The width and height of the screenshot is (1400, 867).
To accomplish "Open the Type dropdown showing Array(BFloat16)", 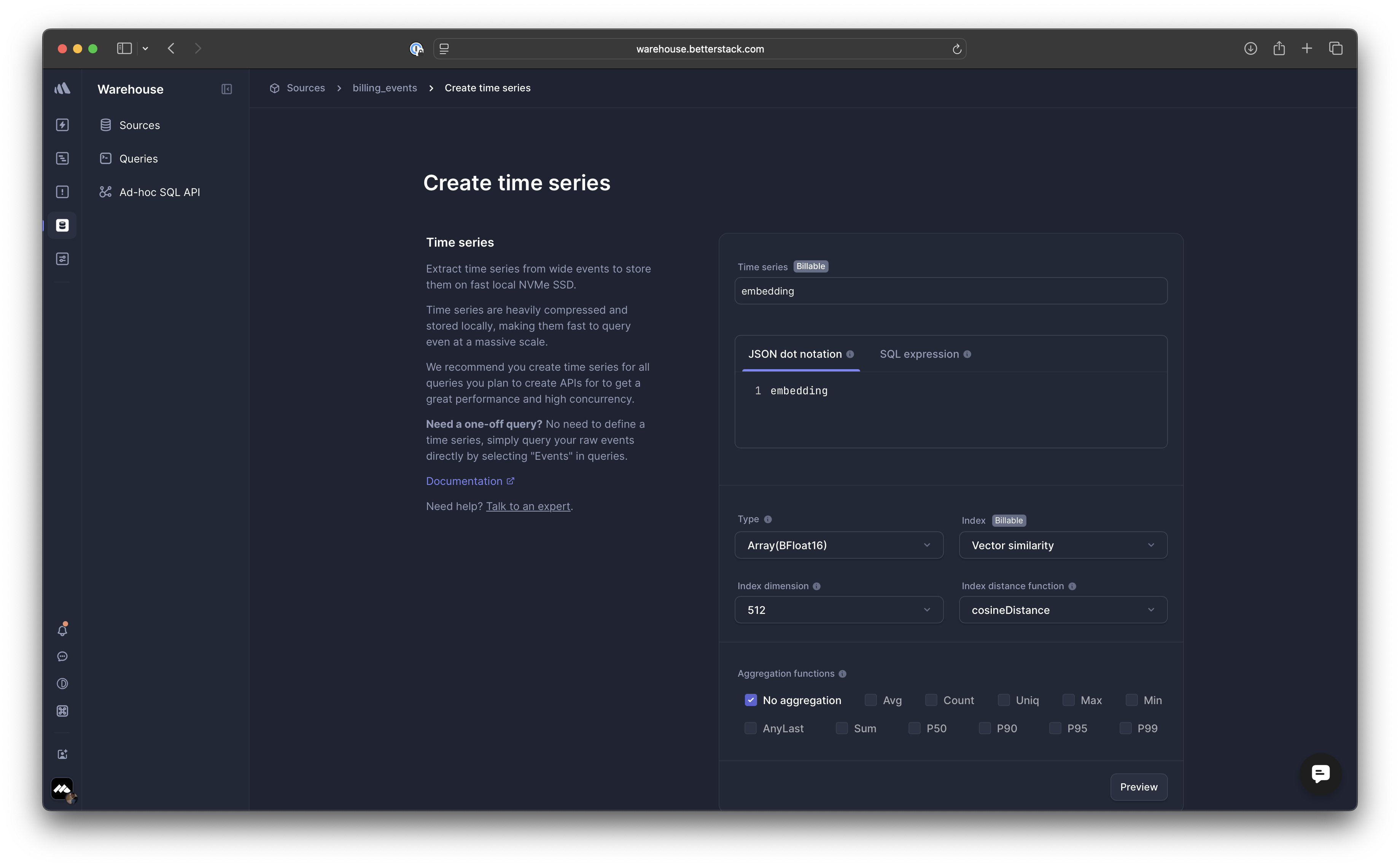I will [838, 545].
